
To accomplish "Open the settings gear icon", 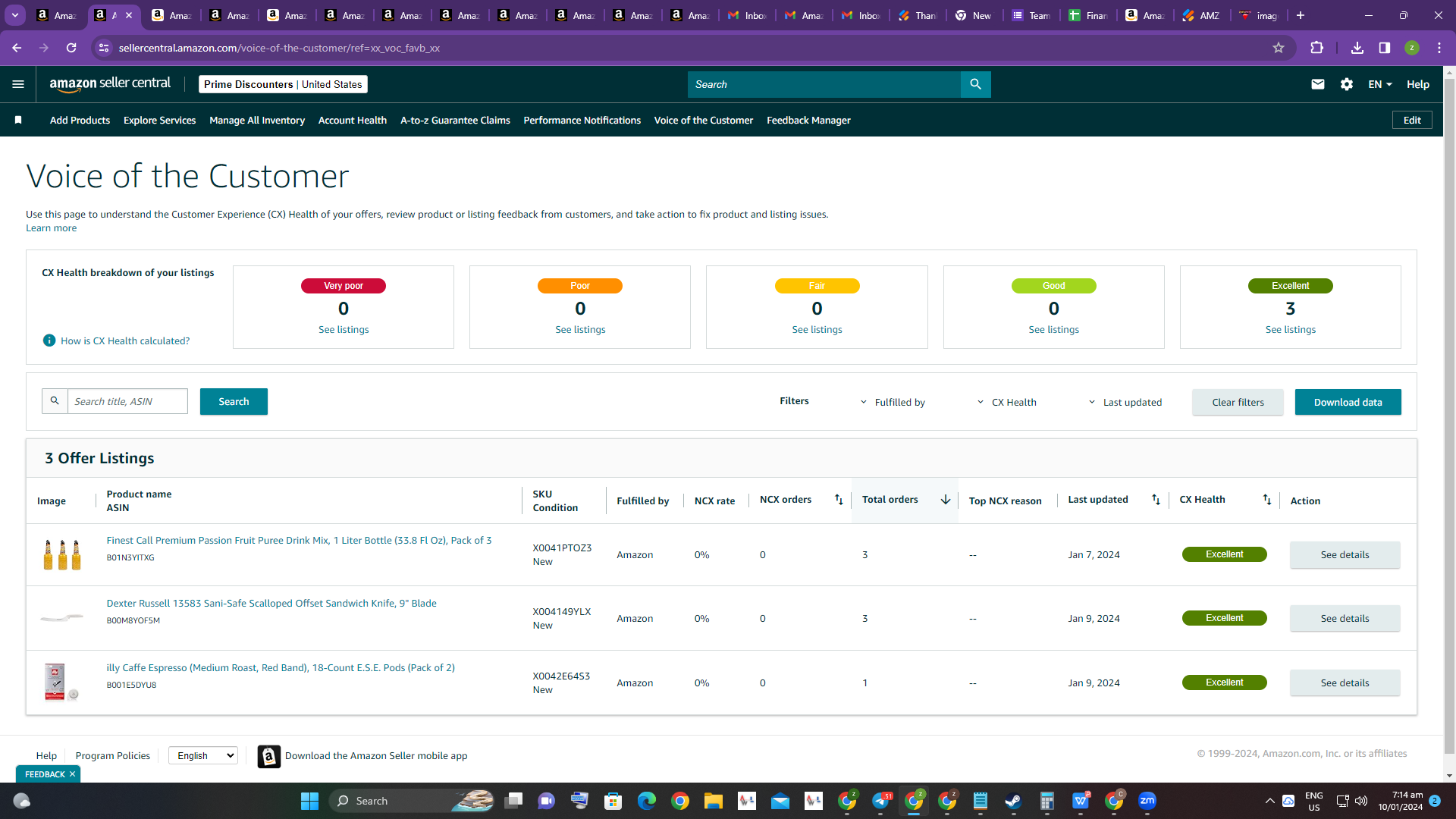I will coord(1347,84).
